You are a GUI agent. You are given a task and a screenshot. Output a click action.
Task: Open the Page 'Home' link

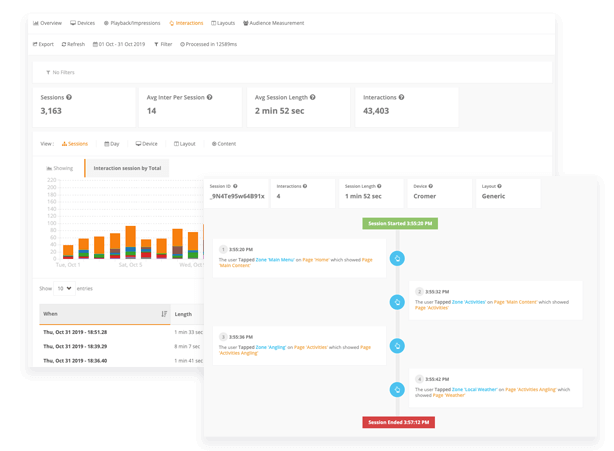click(x=316, y=260)
